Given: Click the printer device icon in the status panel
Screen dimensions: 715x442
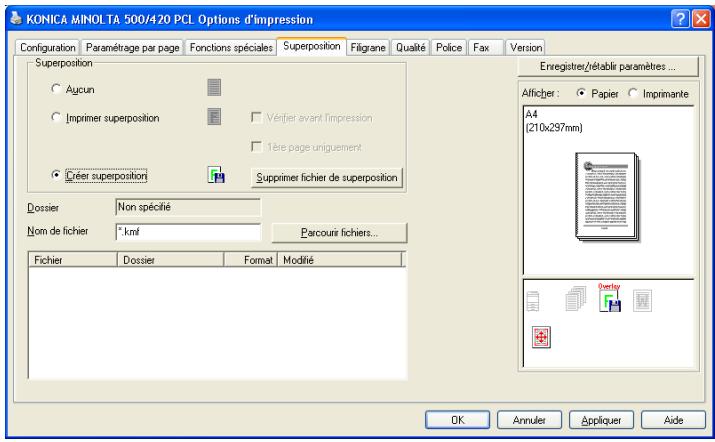Looking at the screenshot, I should tap(533, 301).
